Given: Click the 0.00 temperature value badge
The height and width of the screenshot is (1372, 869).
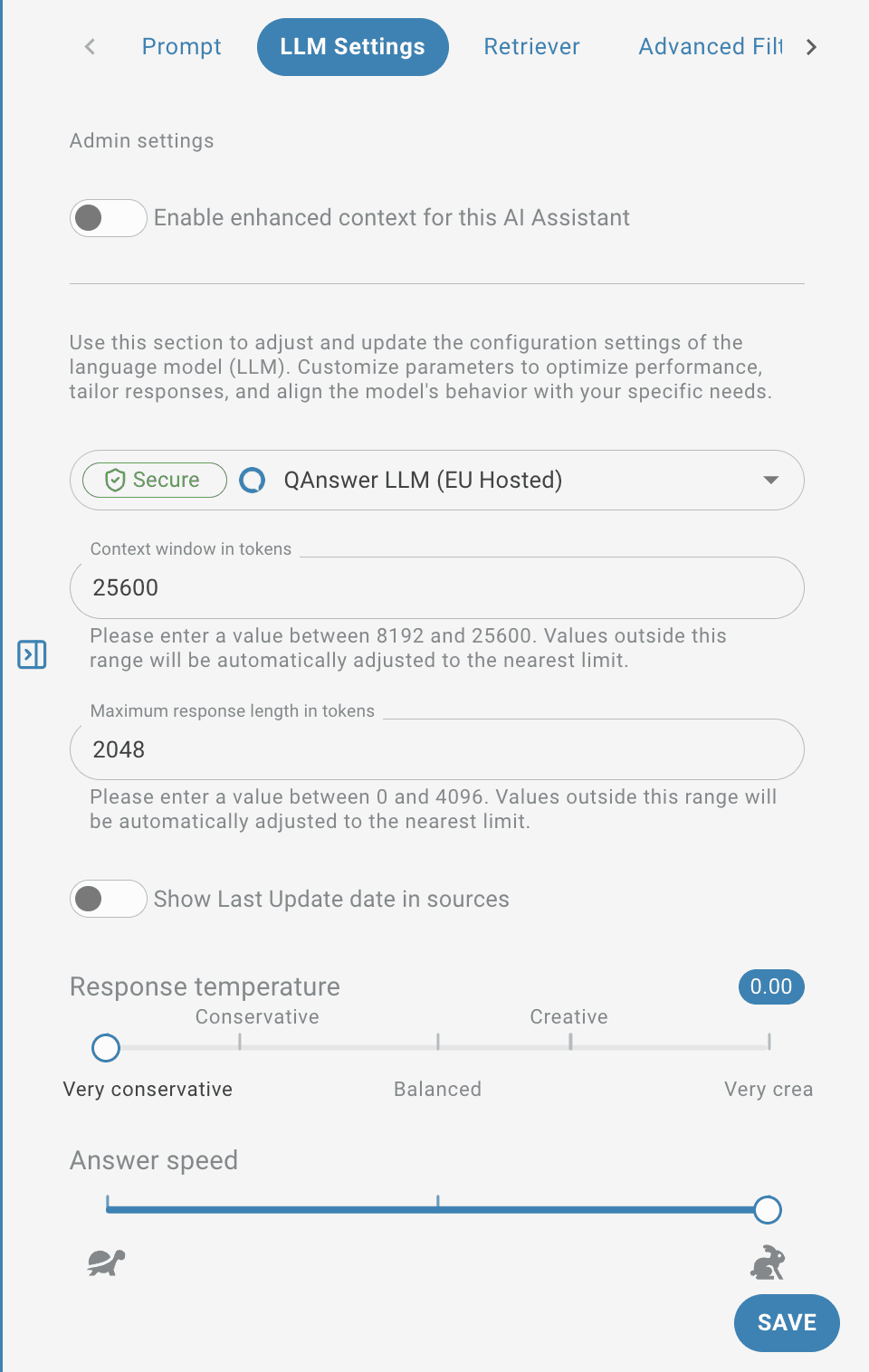Looking at the screenshot, I should [x=771, y=986].
